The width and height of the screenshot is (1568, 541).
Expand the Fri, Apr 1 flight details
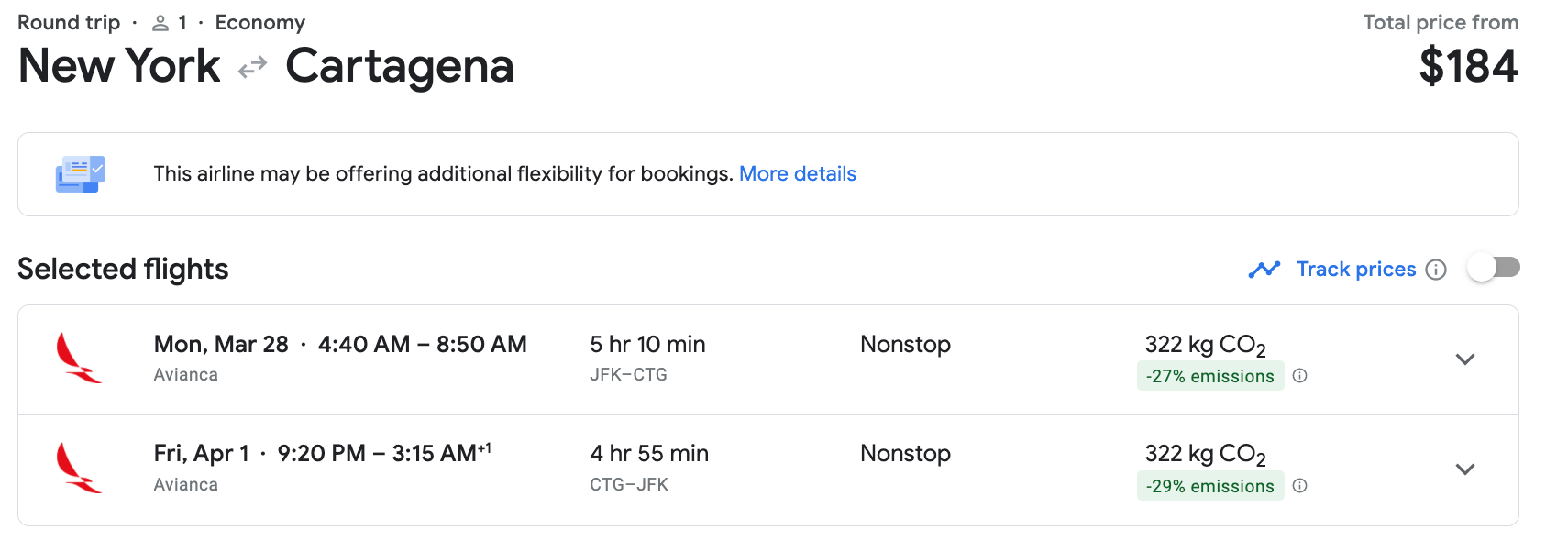tap(1464, 469)
